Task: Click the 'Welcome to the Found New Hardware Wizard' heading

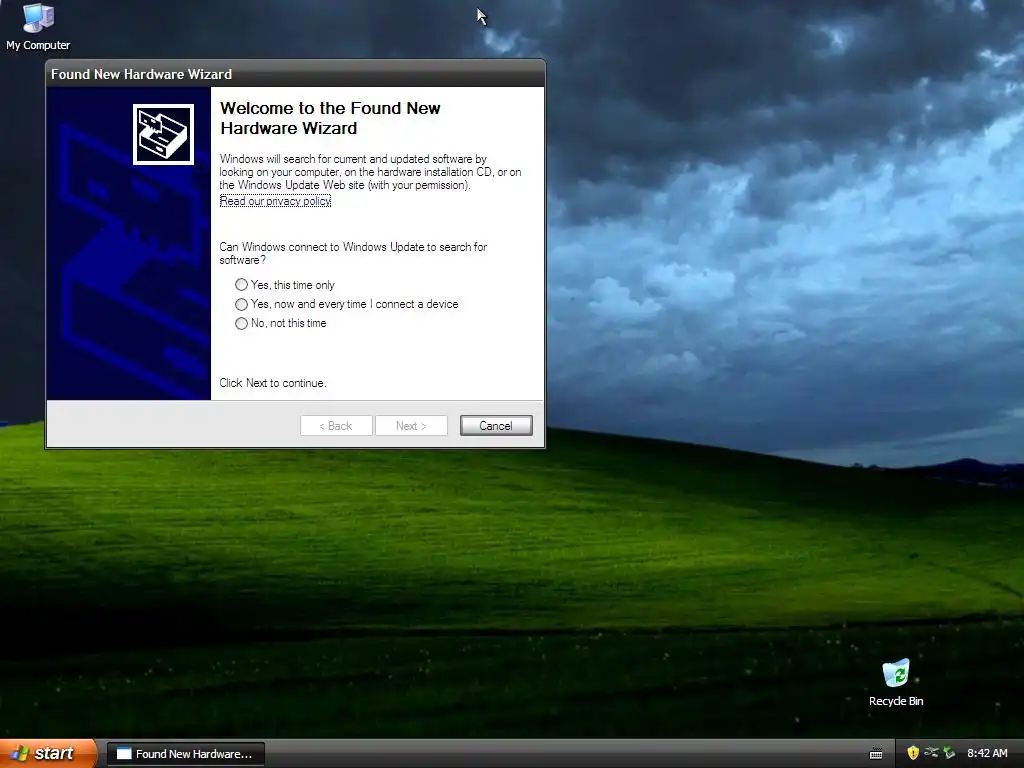Action: pos(330,118)
